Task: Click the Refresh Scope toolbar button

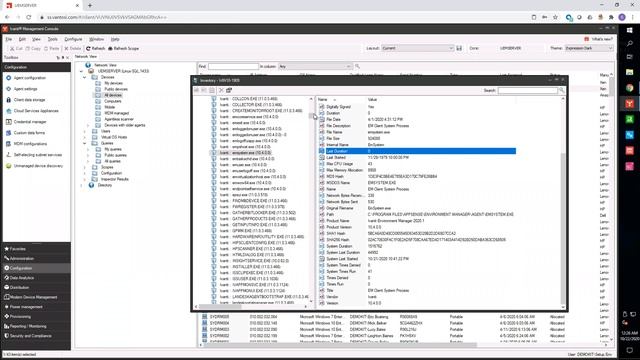Action: (124, 49)
